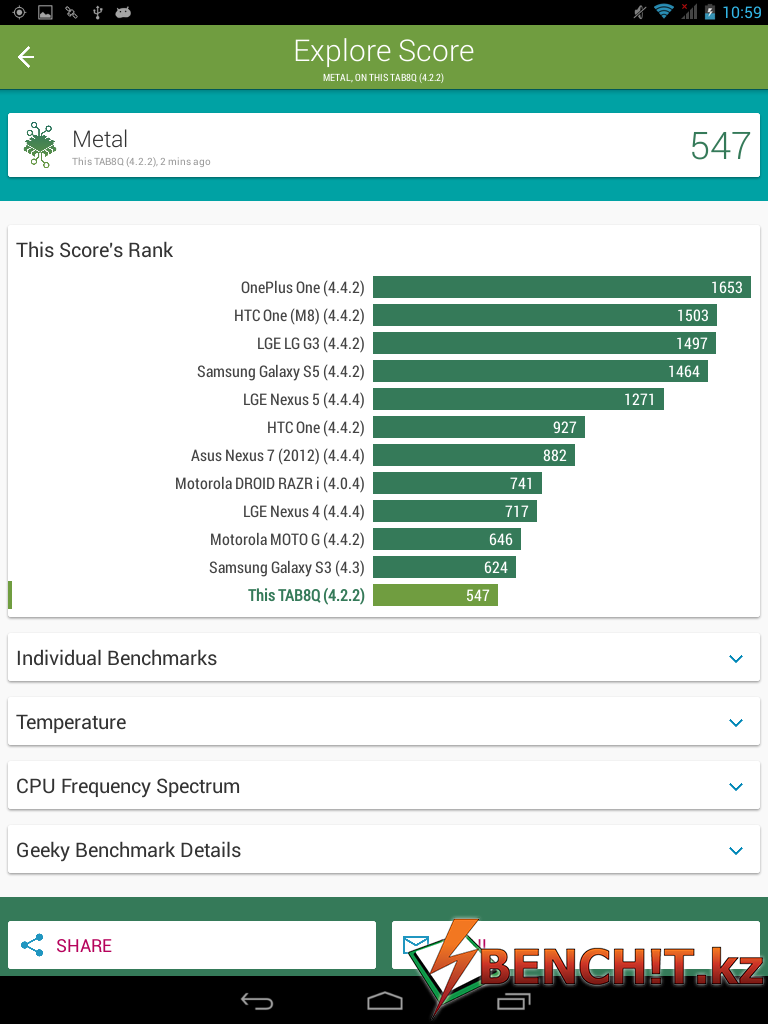Tap the Android back navigation button
The height and width of the screenshot is (1024, 768).
257,1000
